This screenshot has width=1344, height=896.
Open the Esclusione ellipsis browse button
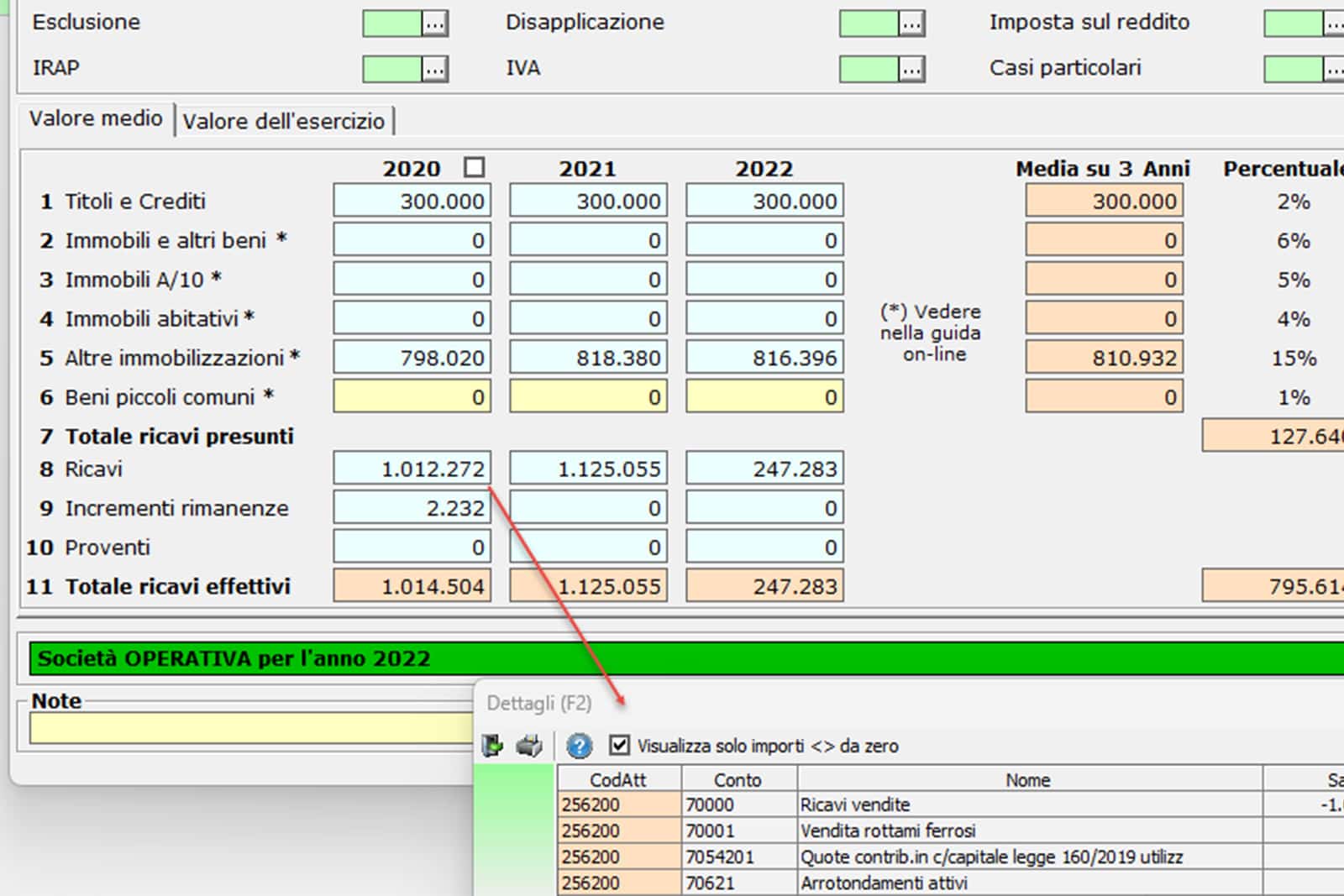tap(434, 24)
